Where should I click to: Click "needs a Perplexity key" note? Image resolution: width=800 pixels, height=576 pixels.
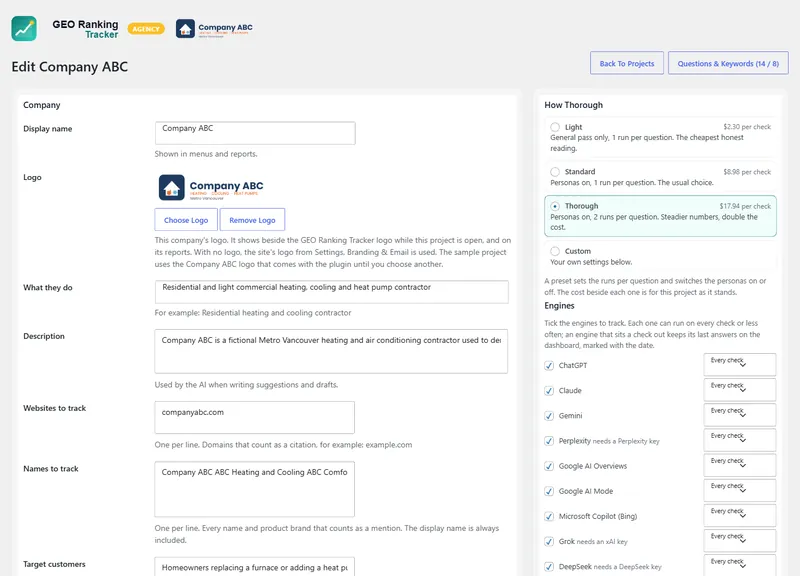[626, 441]
